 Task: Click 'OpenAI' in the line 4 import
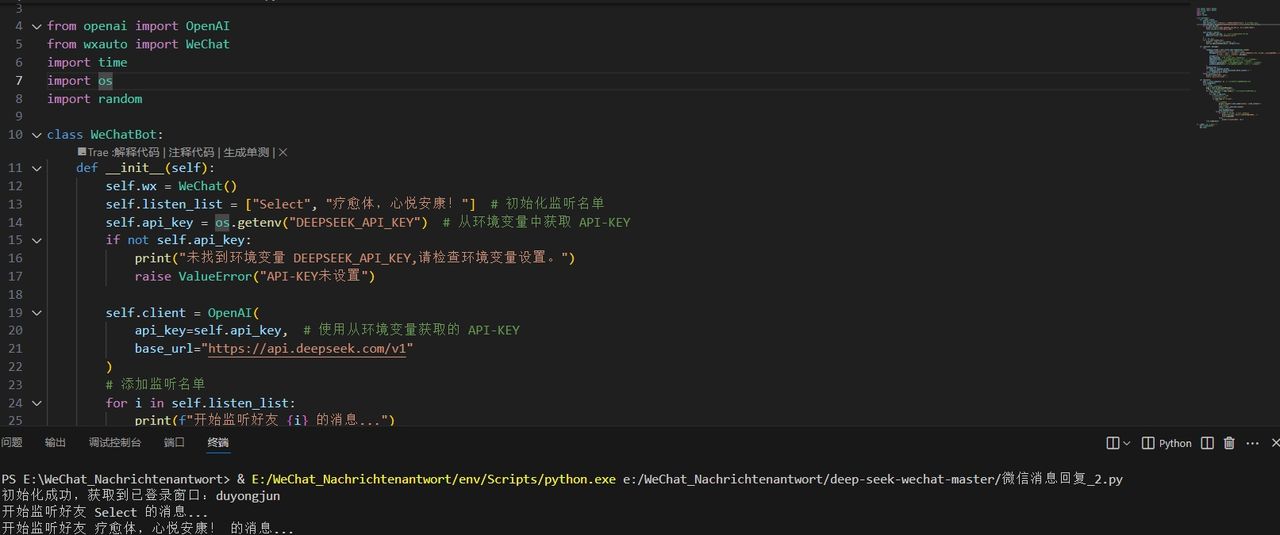(x=207, y=26)
